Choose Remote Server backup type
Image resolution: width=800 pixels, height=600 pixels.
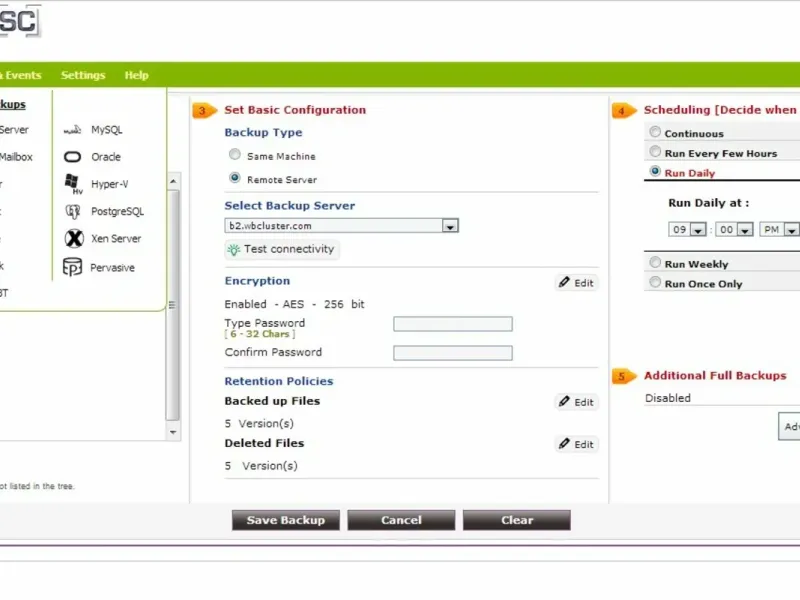235,178
